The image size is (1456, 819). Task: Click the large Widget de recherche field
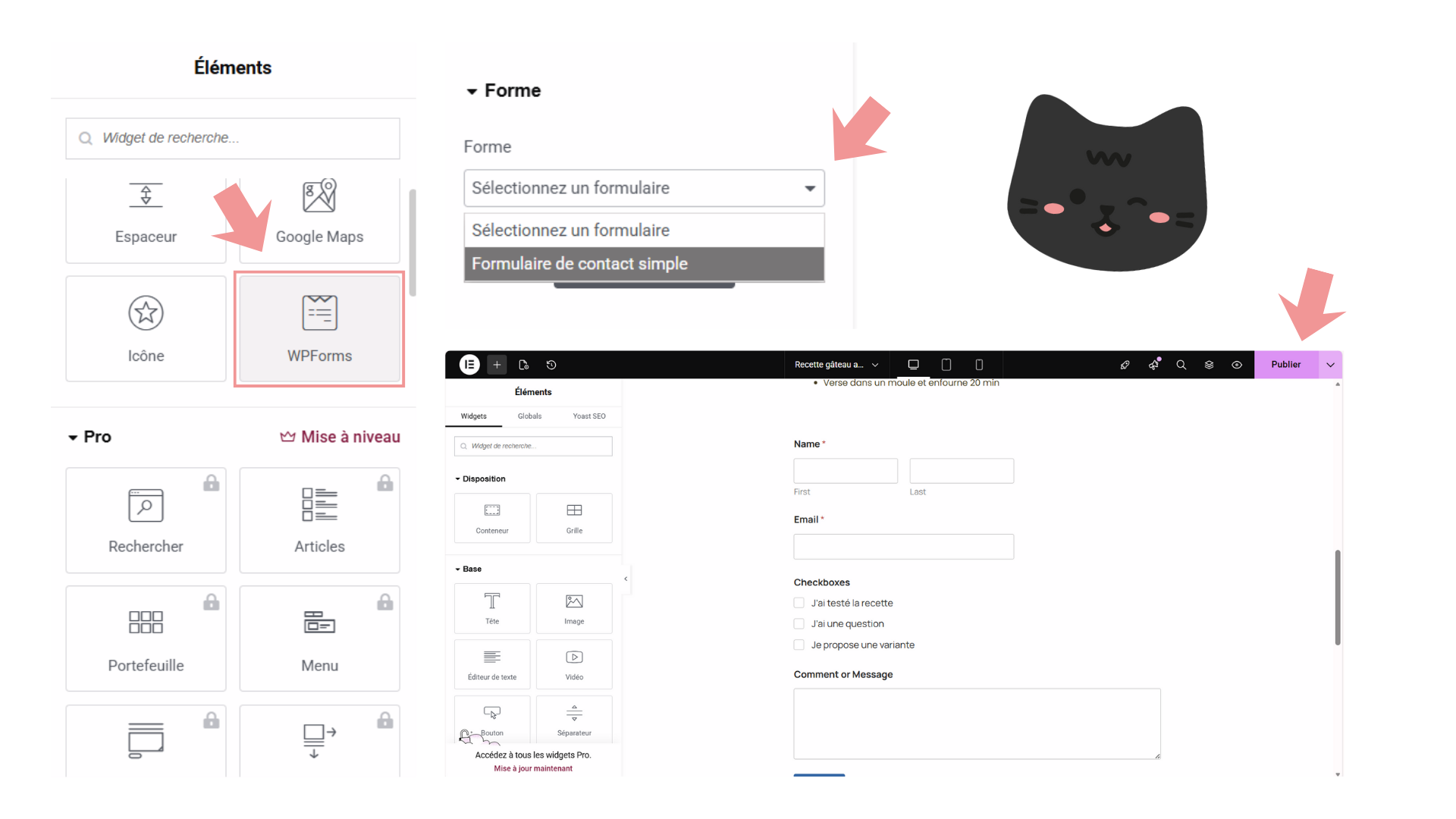coord(233,138)
